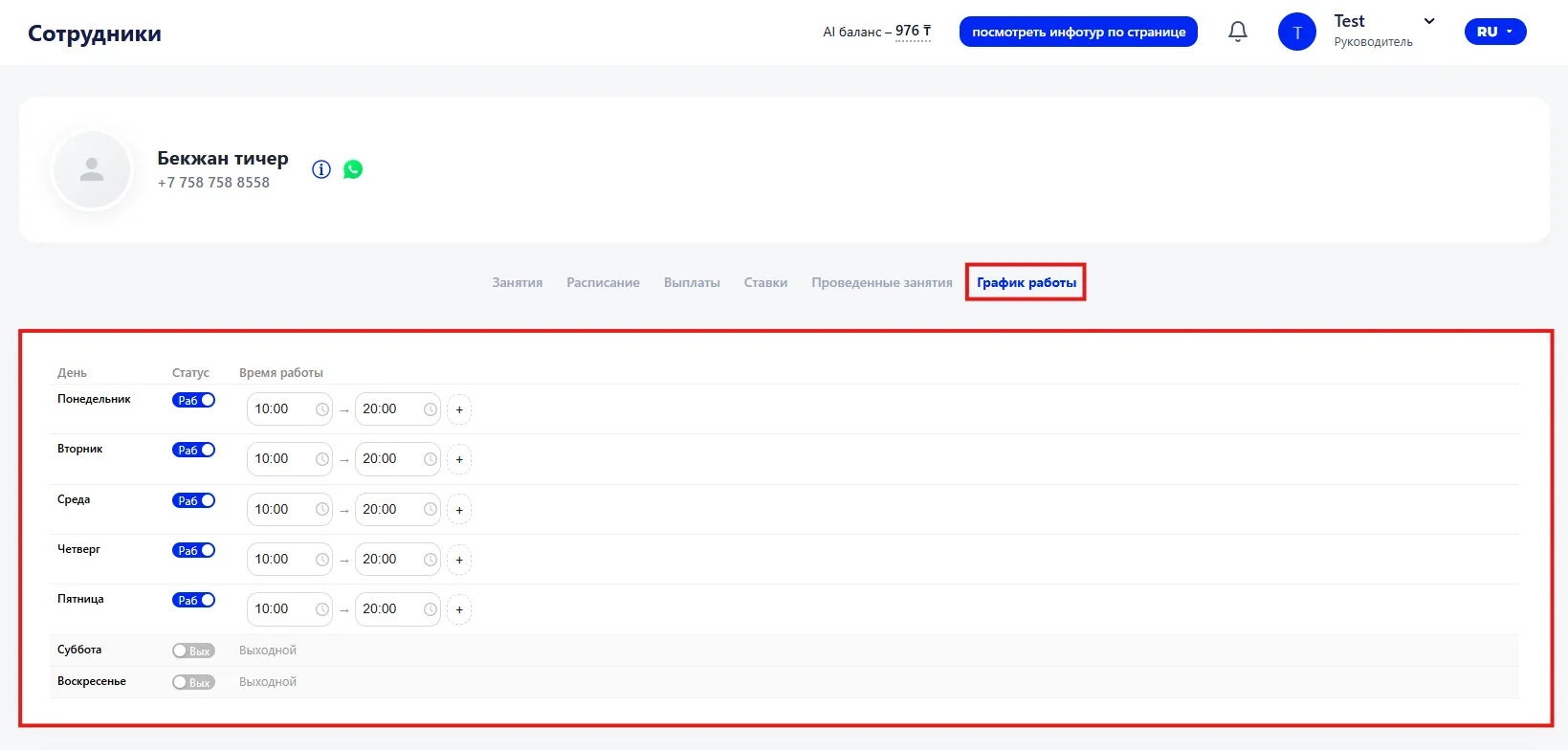The image size is (1568, 750).
Task: Add time interval for Понедельник
Action: coord(459,409)
